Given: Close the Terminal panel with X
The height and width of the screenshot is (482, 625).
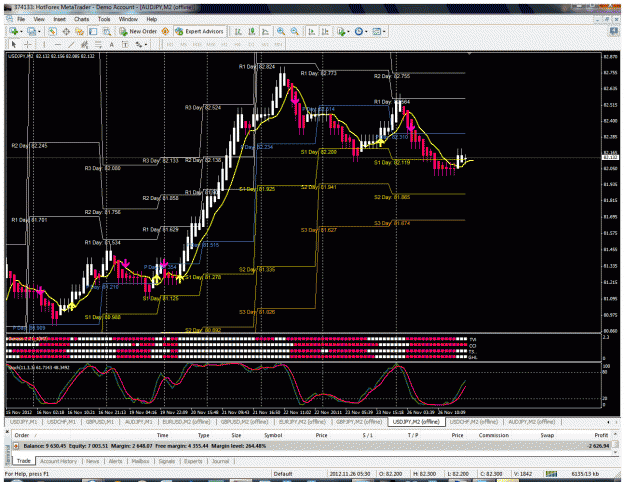Looking at the screenshot, I should pyautogui.click(x=8, y=431).
